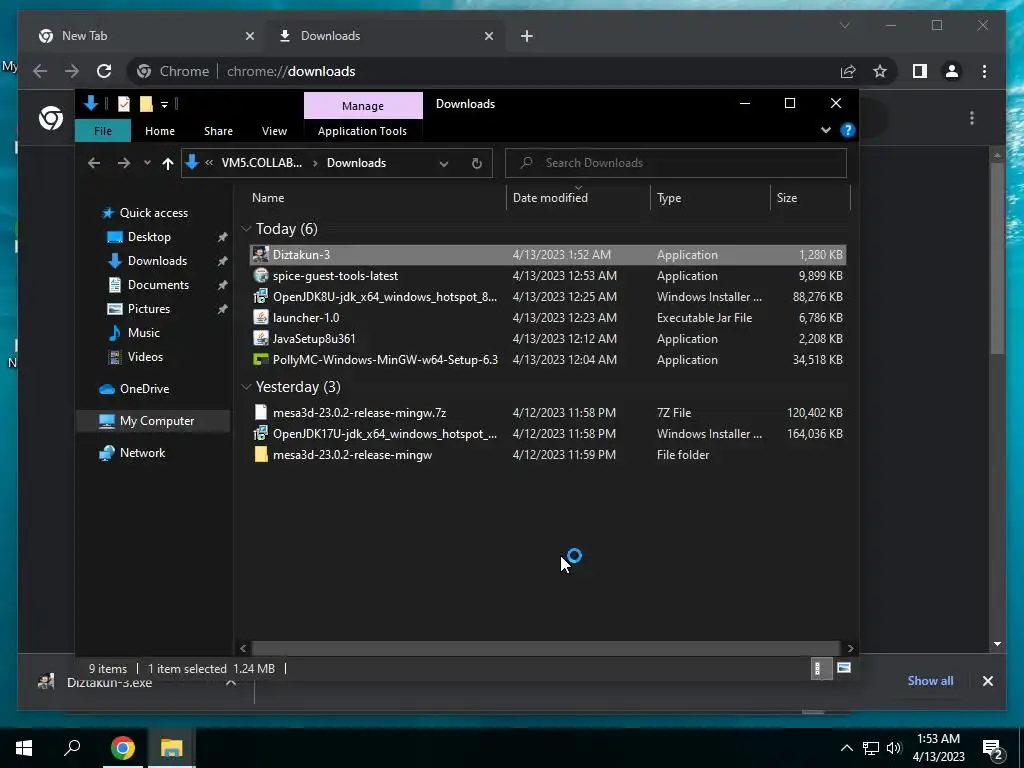Click the Manage contextual tab

[363, 106]
